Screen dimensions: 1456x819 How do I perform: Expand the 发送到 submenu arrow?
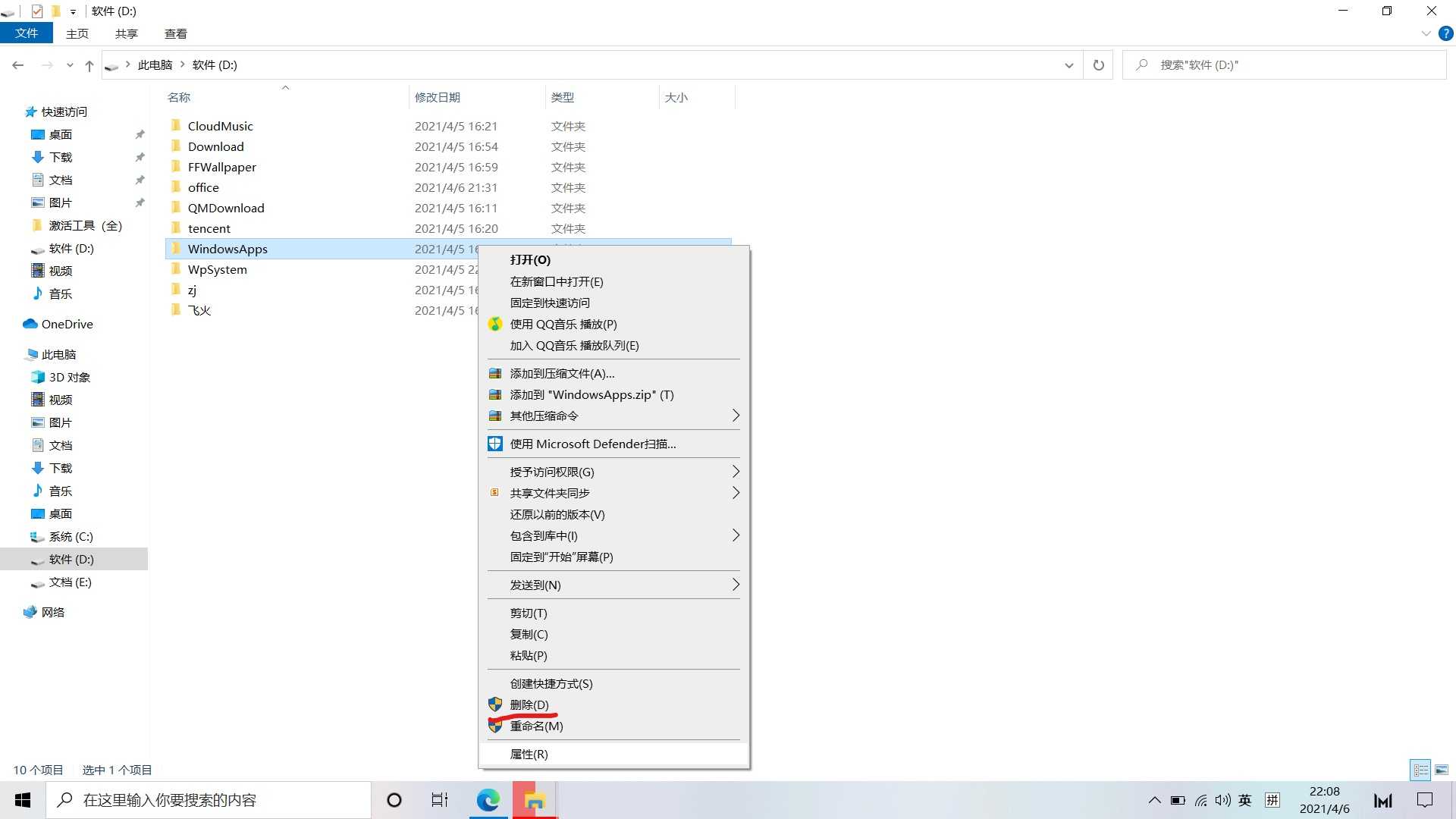735,585
